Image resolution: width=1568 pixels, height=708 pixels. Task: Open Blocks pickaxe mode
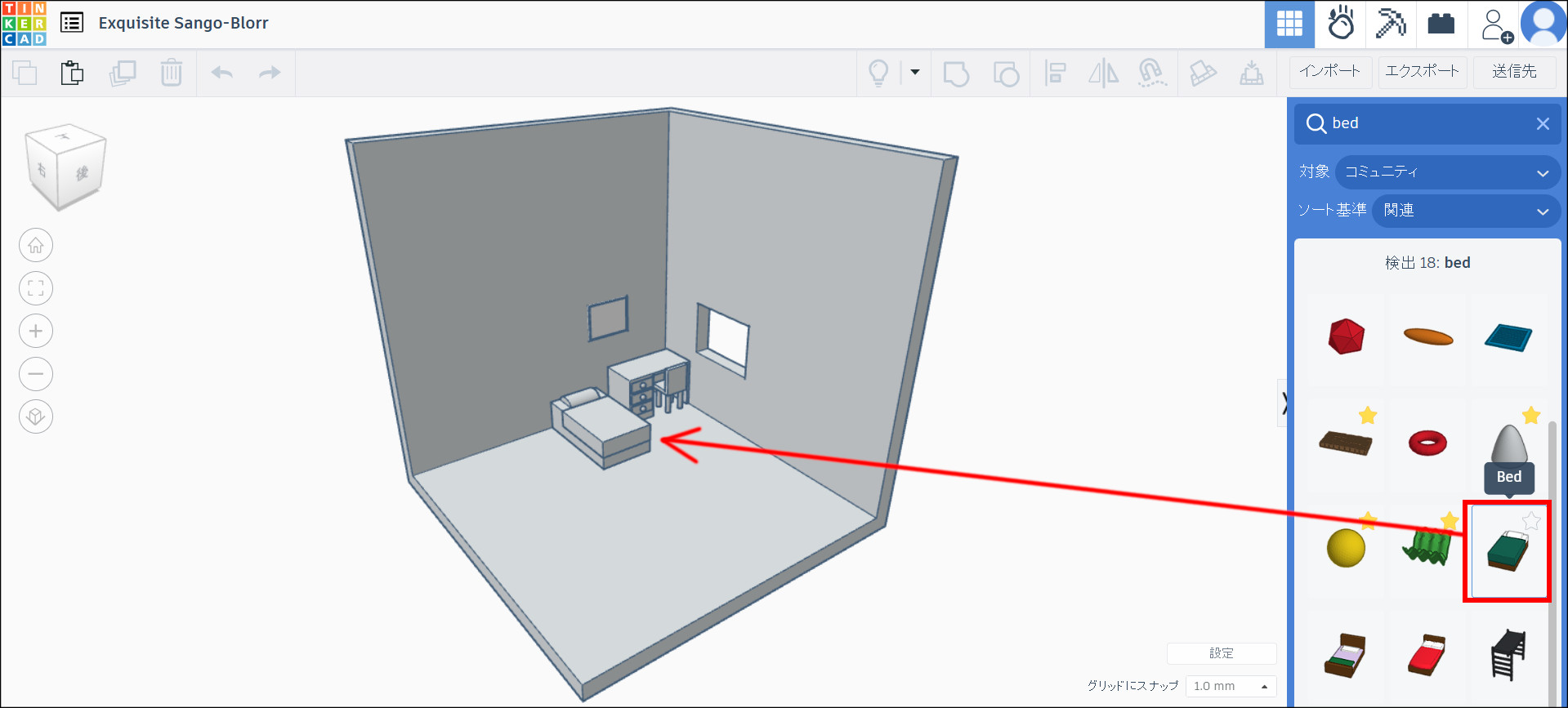tap(1391, 24)
